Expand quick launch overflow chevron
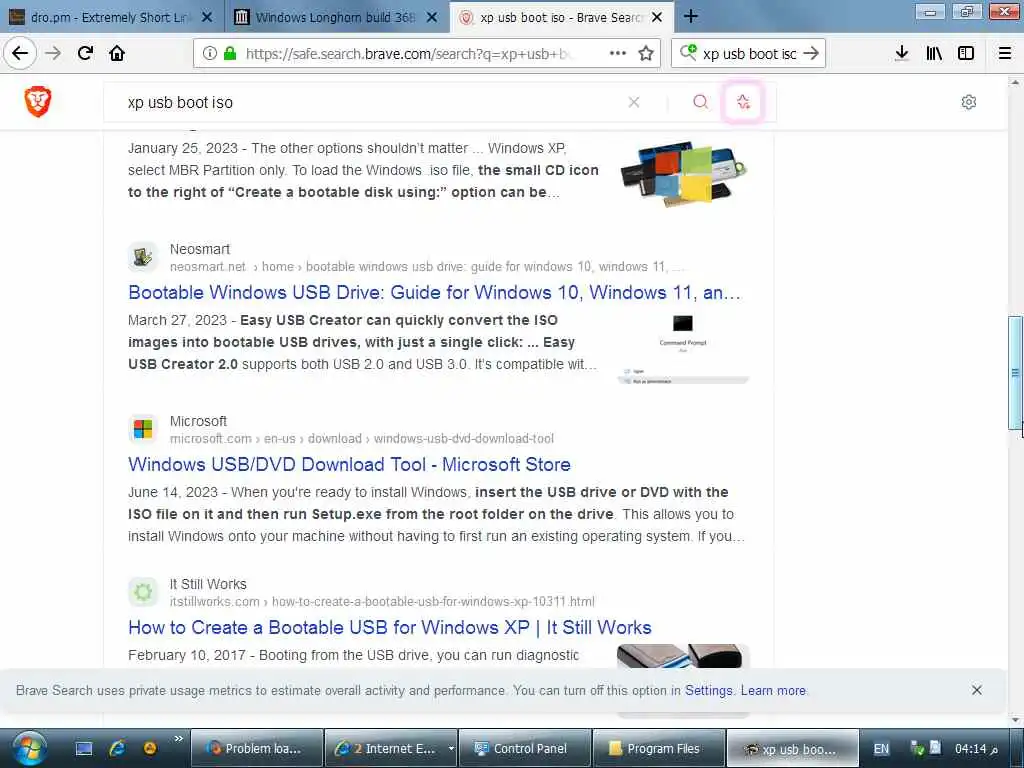 pyautogui.click(x=178, y=739)
